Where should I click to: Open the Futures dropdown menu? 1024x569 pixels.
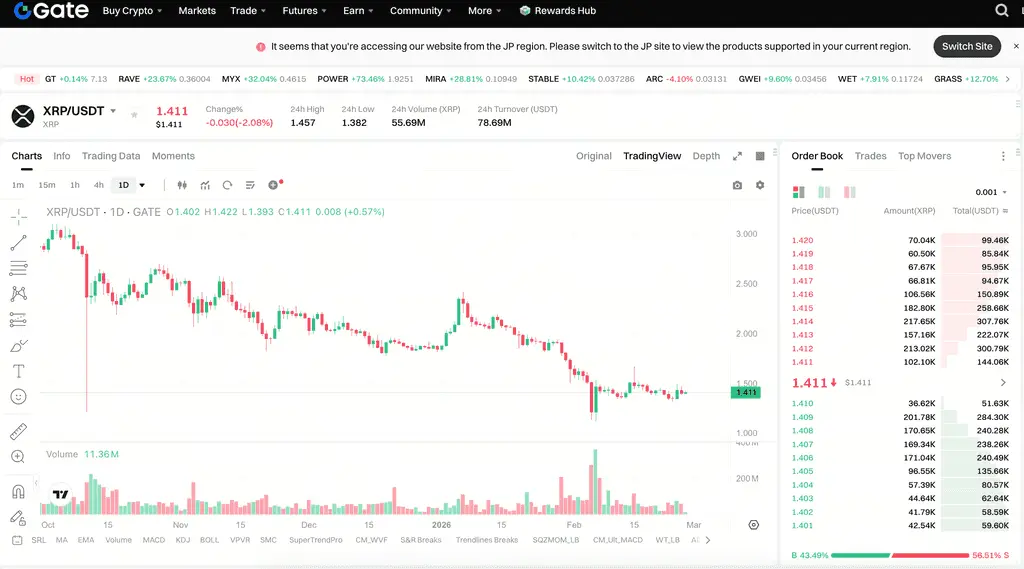click(x=304, y=10)
